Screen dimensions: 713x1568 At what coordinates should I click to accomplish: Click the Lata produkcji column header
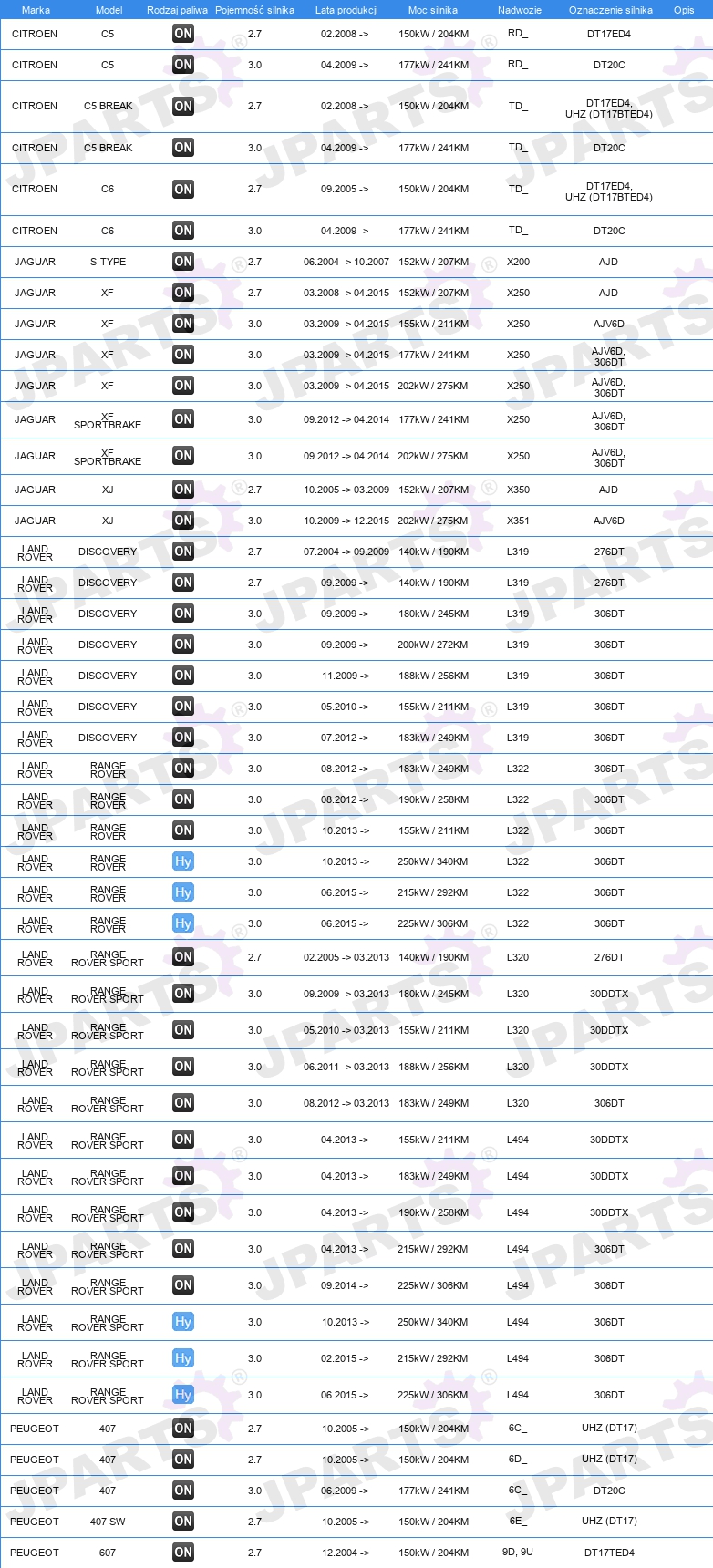(346, 10)
